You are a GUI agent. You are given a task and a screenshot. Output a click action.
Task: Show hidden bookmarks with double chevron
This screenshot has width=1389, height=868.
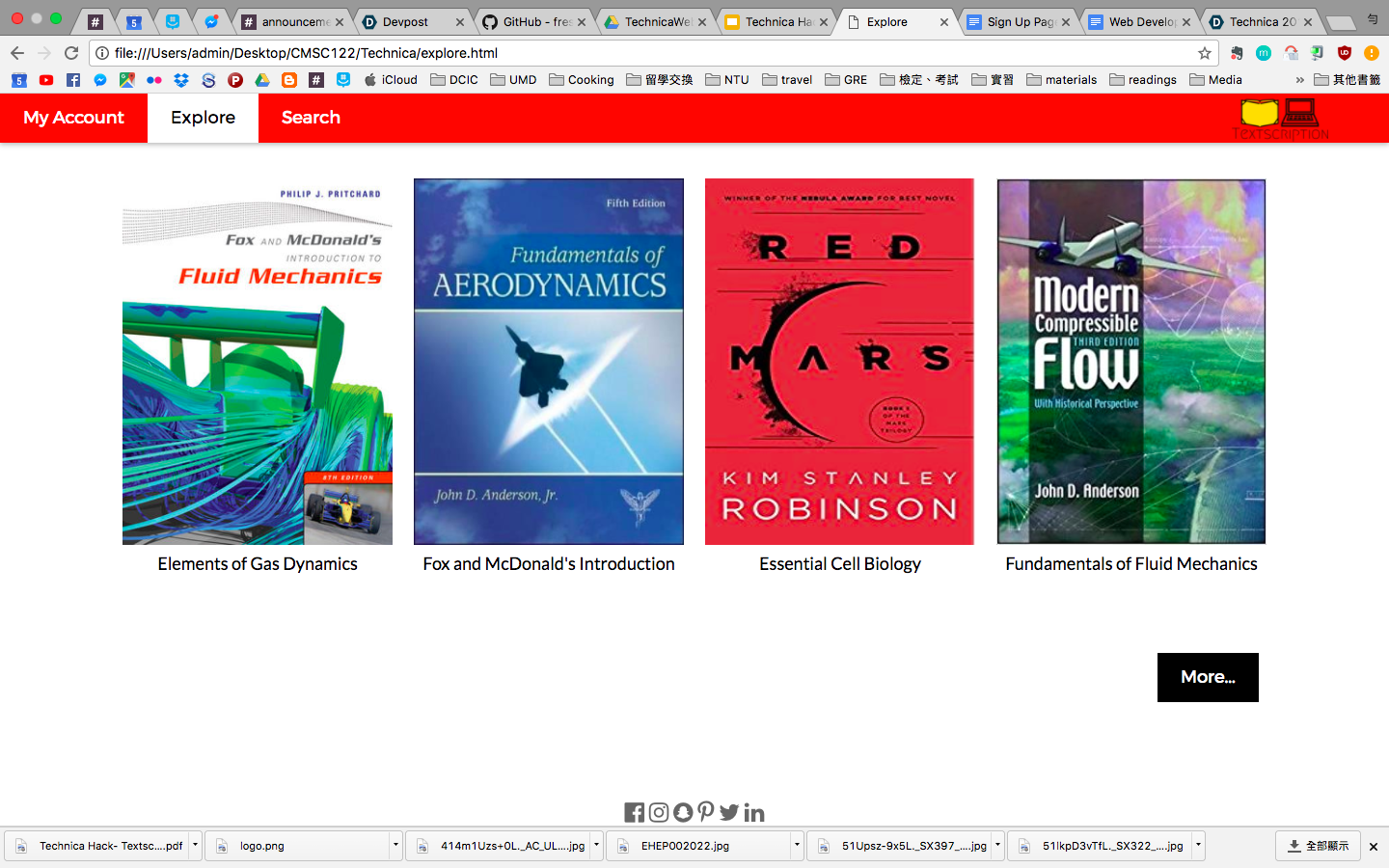coord(1299,80)
